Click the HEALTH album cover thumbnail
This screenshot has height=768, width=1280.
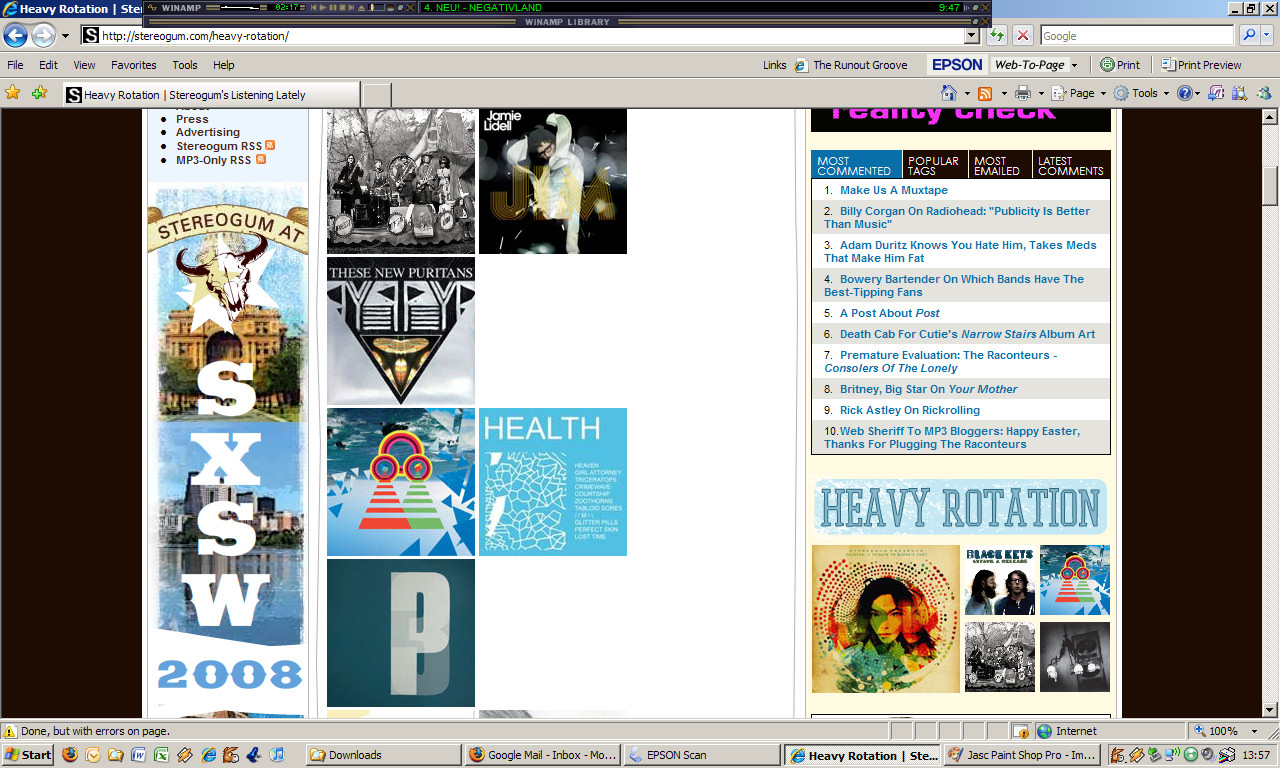tap(553, 482)
